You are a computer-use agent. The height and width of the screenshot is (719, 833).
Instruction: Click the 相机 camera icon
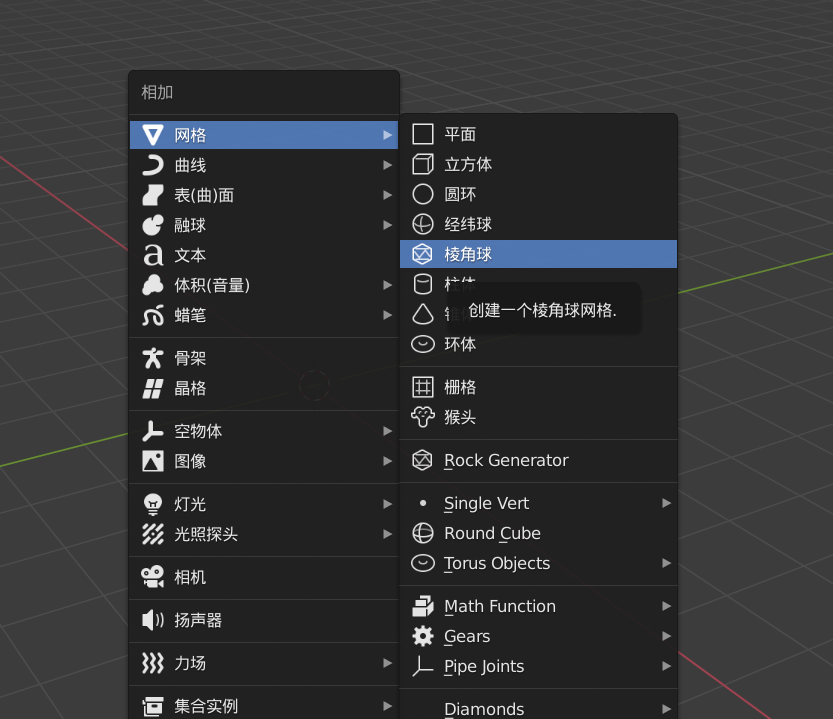click(152, 577)
